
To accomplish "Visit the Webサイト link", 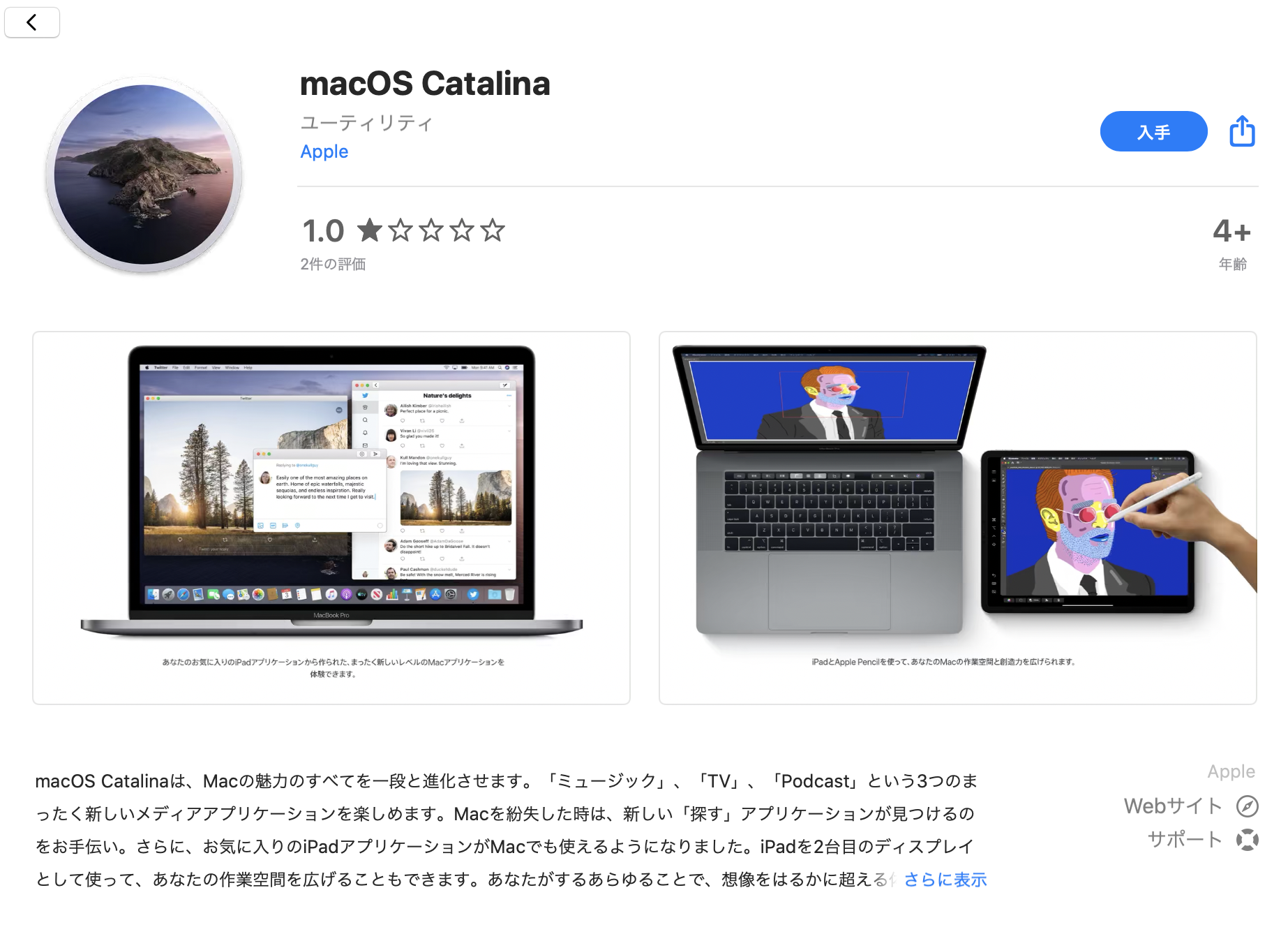I will 1173,806.
